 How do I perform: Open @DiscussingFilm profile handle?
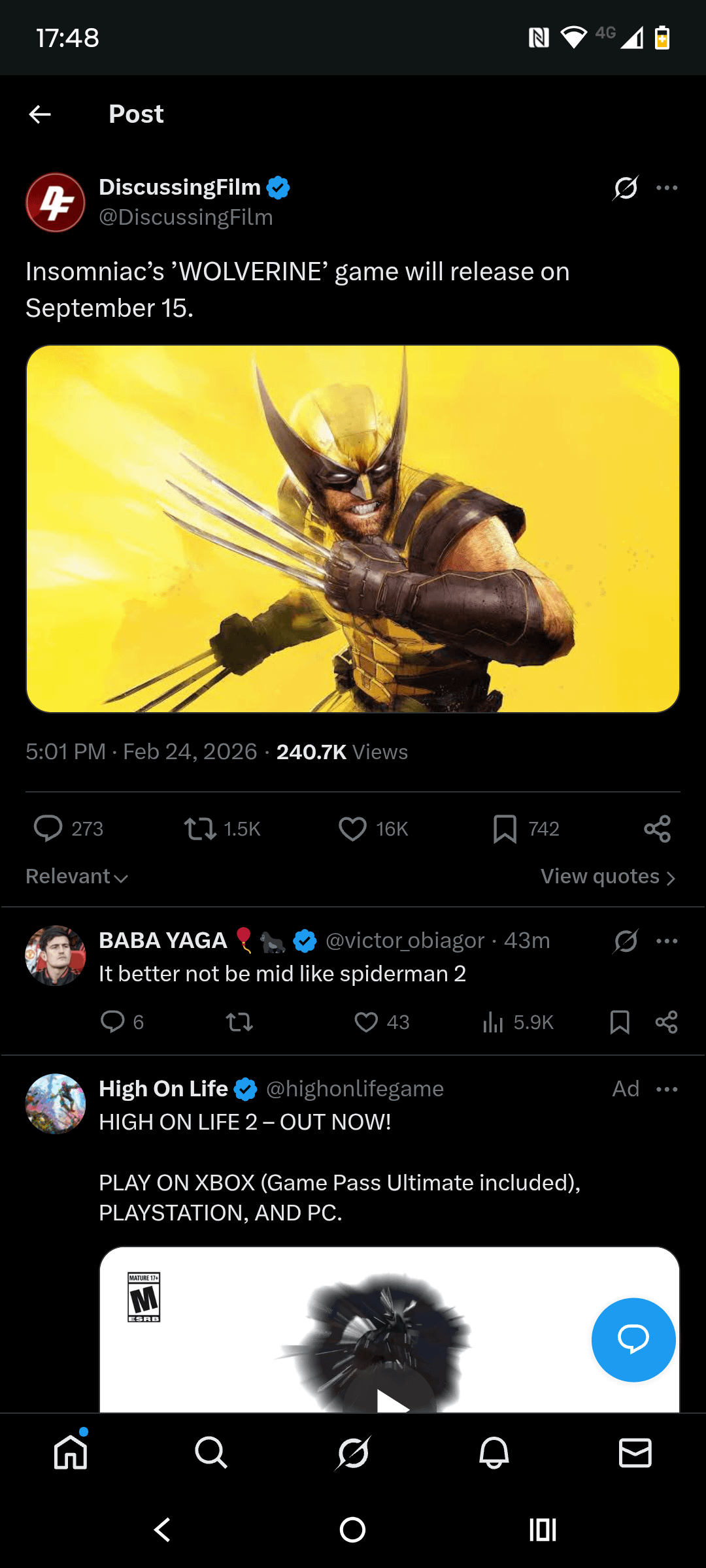(x=186, y=217)
